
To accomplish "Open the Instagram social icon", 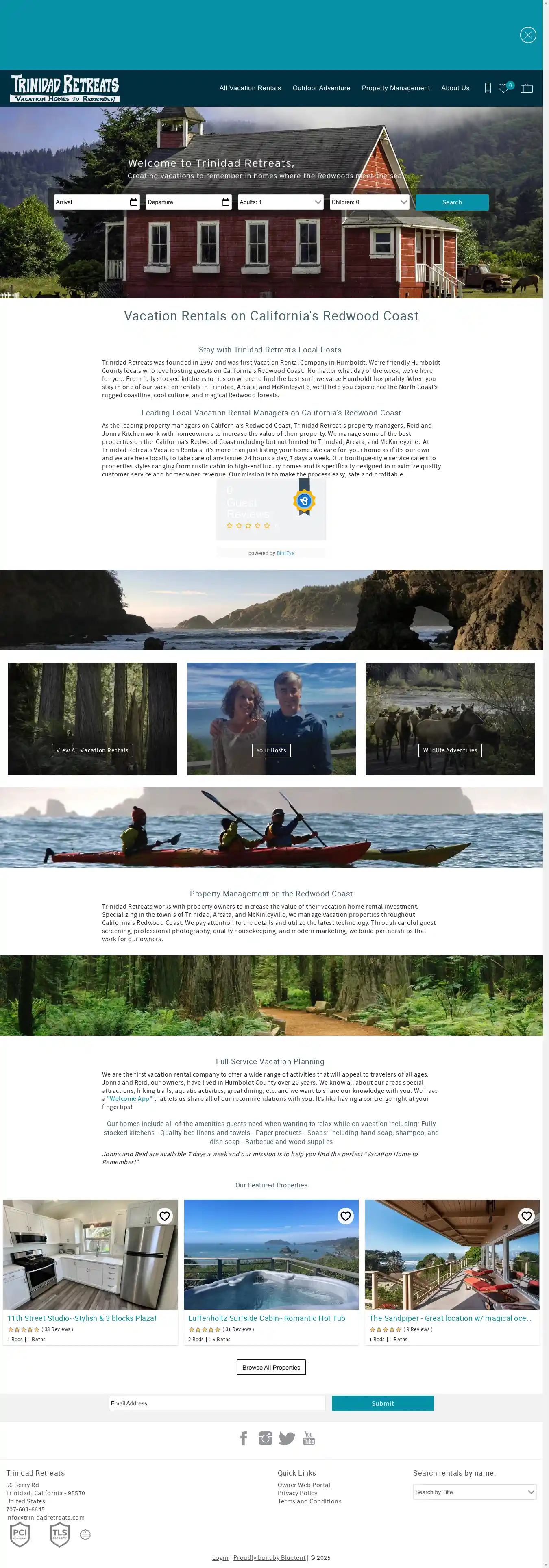I will (x=266, y=1438).
